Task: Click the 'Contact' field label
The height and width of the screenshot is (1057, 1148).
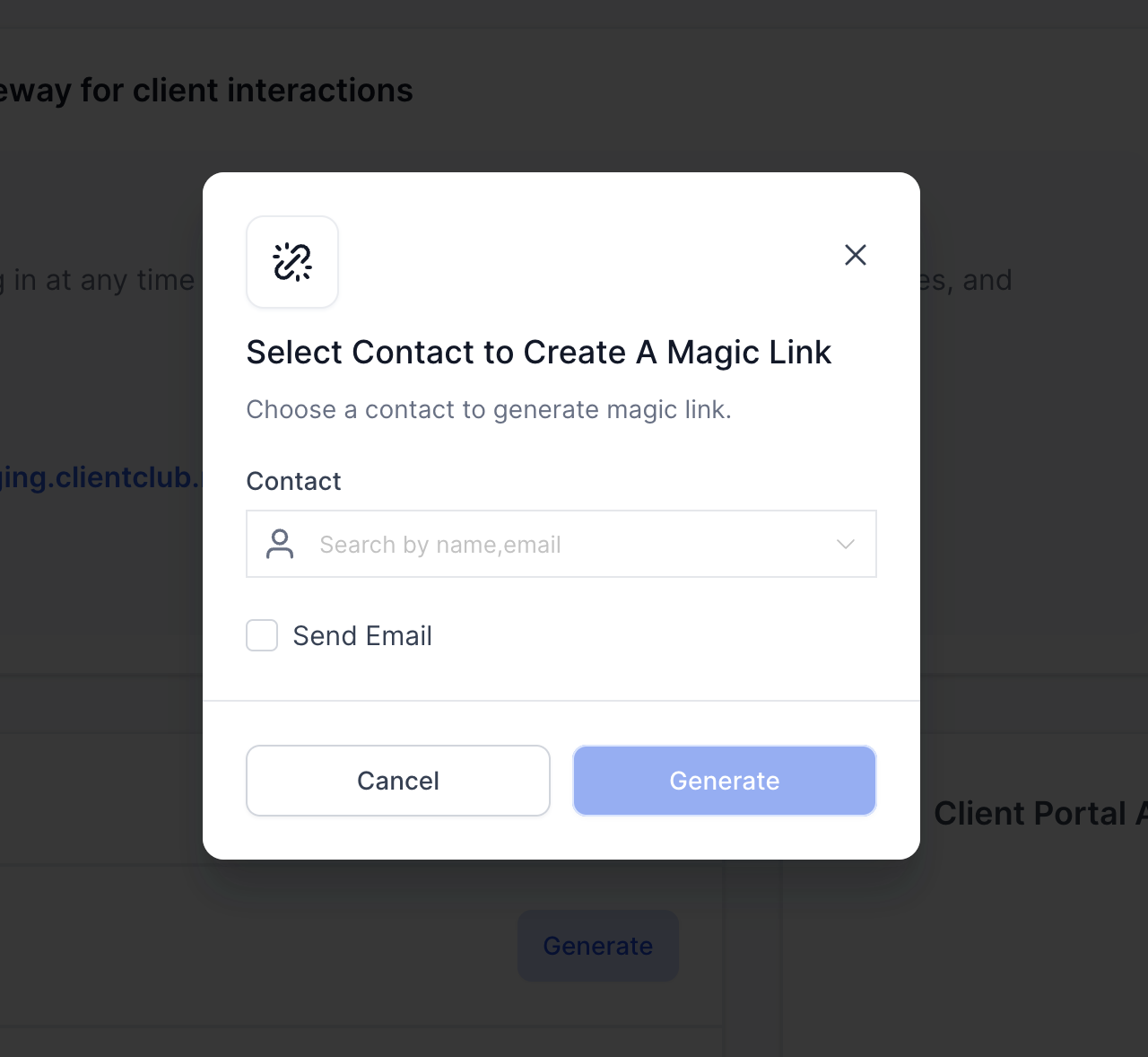Action: point(293,481)
